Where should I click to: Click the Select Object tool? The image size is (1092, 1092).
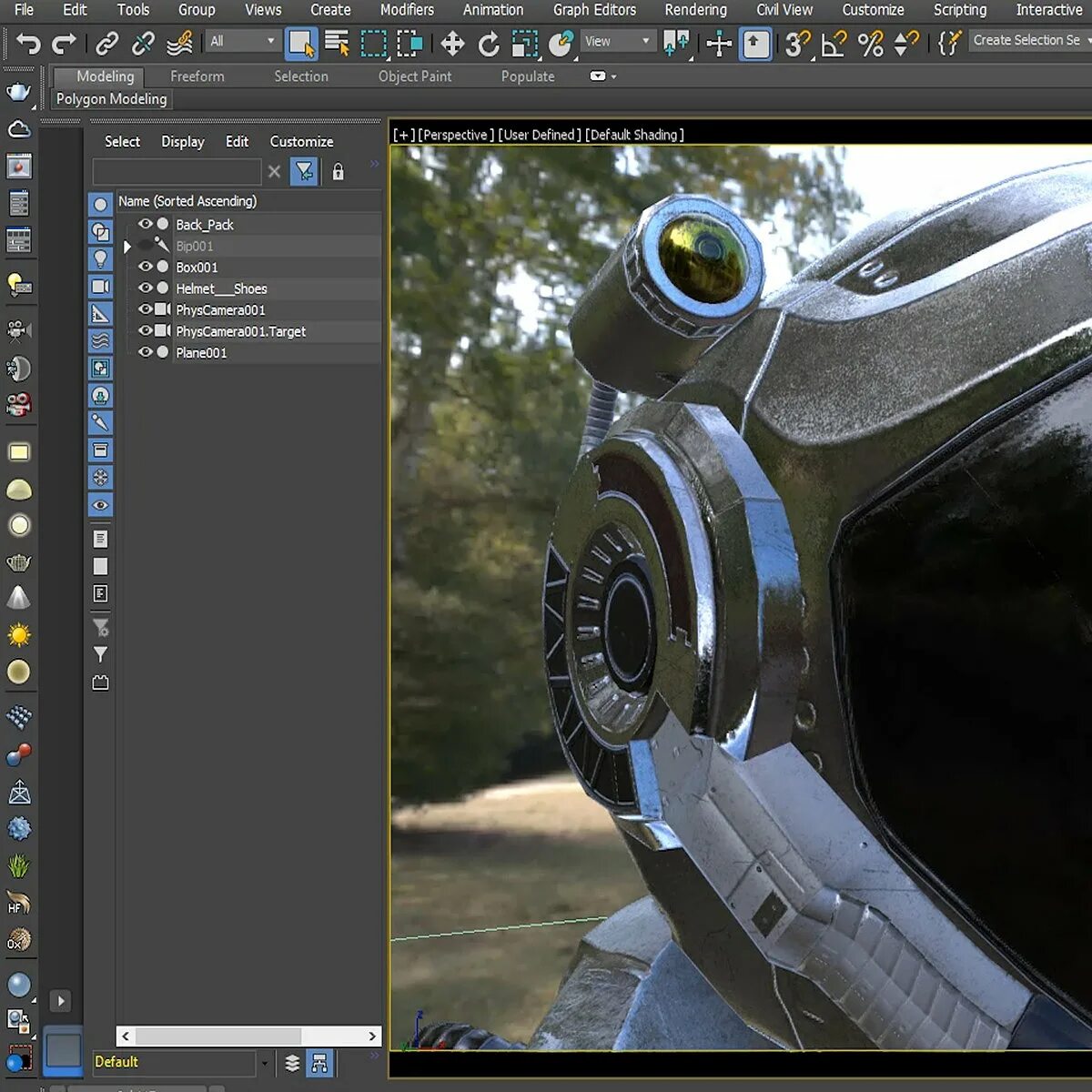tap(301, 43)
